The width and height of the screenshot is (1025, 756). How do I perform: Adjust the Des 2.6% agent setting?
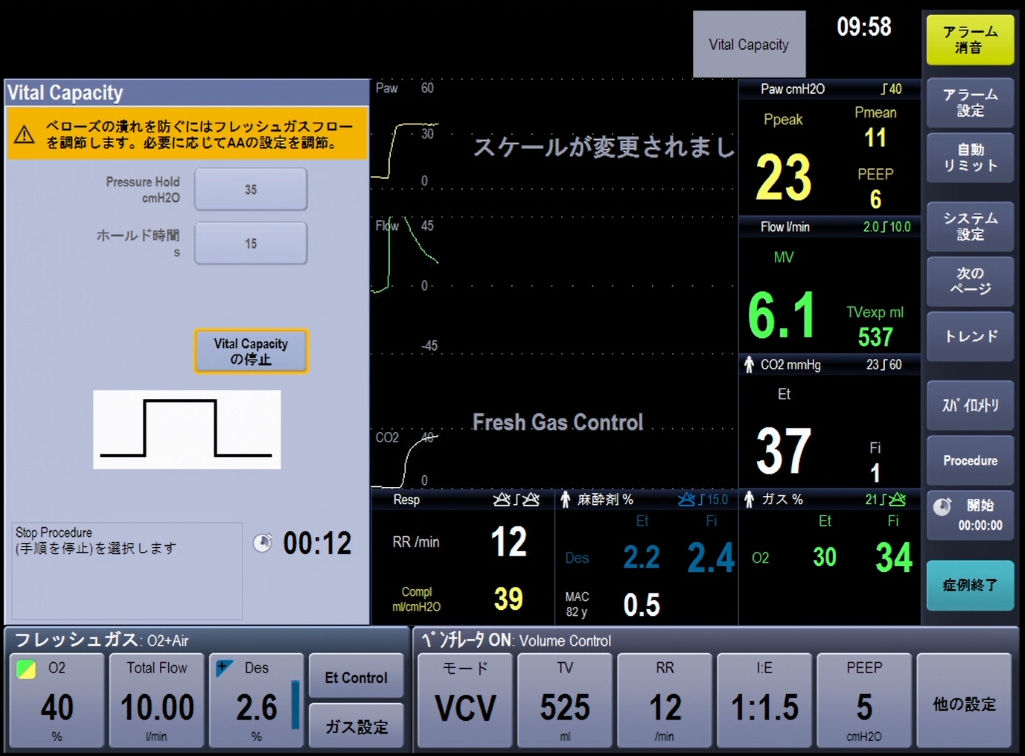coord(256,700)
